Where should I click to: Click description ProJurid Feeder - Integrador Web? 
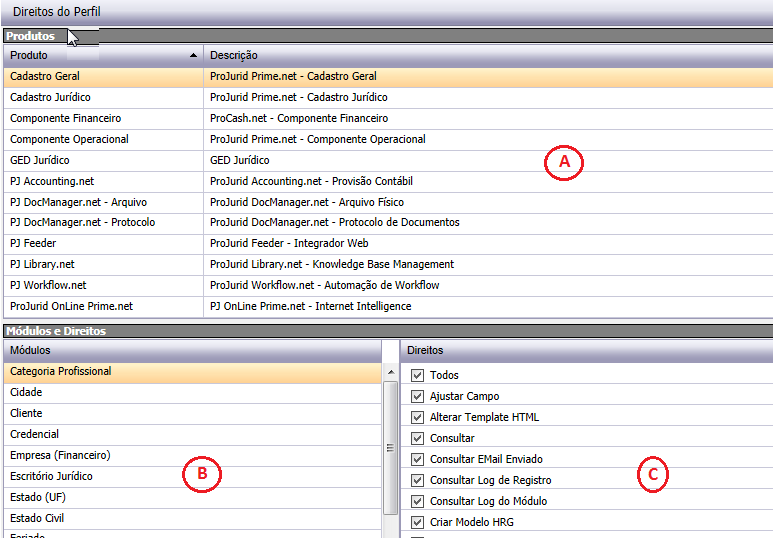(289, 243)
